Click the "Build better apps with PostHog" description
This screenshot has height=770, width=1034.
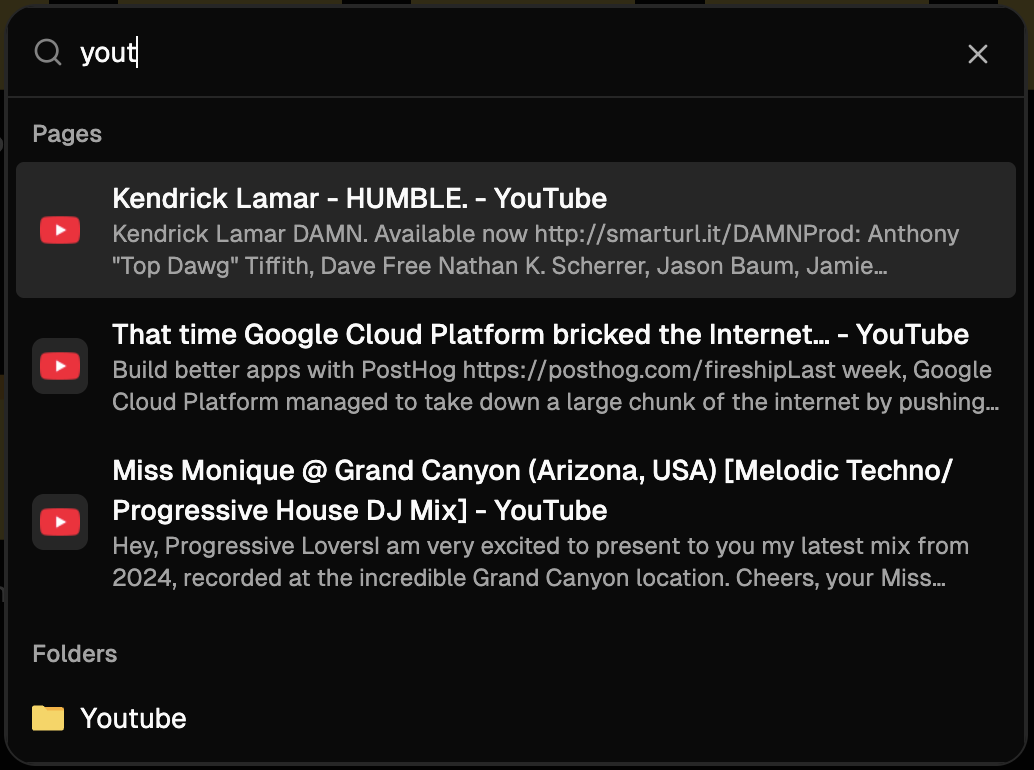[x=555, y=386]
